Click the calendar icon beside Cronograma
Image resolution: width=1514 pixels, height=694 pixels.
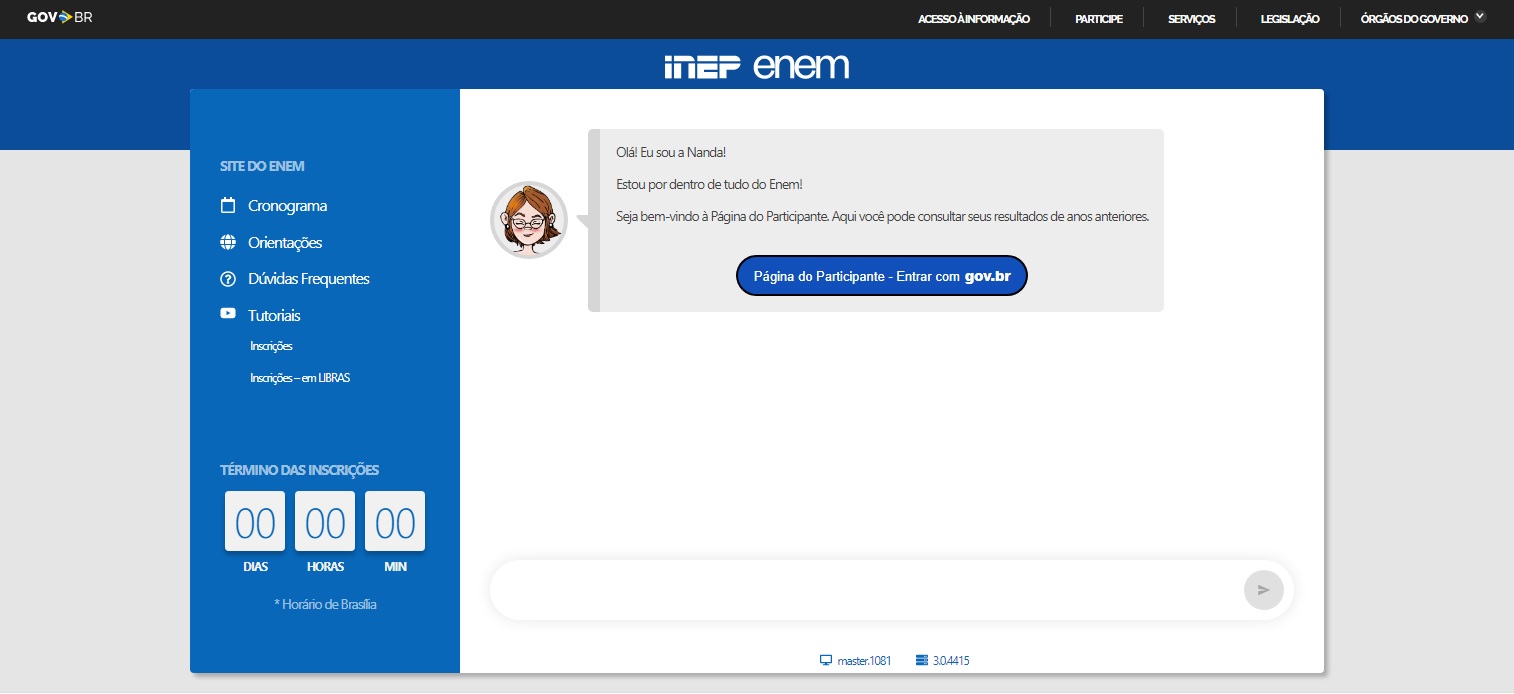coord(227,205)
